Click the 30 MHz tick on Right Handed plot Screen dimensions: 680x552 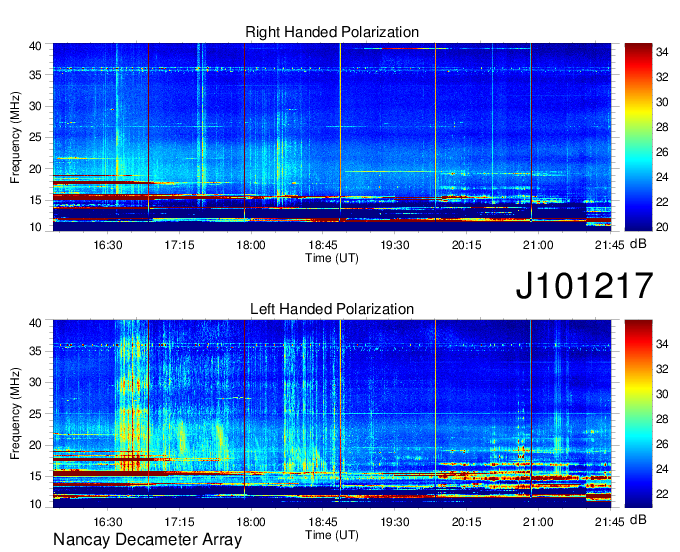click(36, 106)
